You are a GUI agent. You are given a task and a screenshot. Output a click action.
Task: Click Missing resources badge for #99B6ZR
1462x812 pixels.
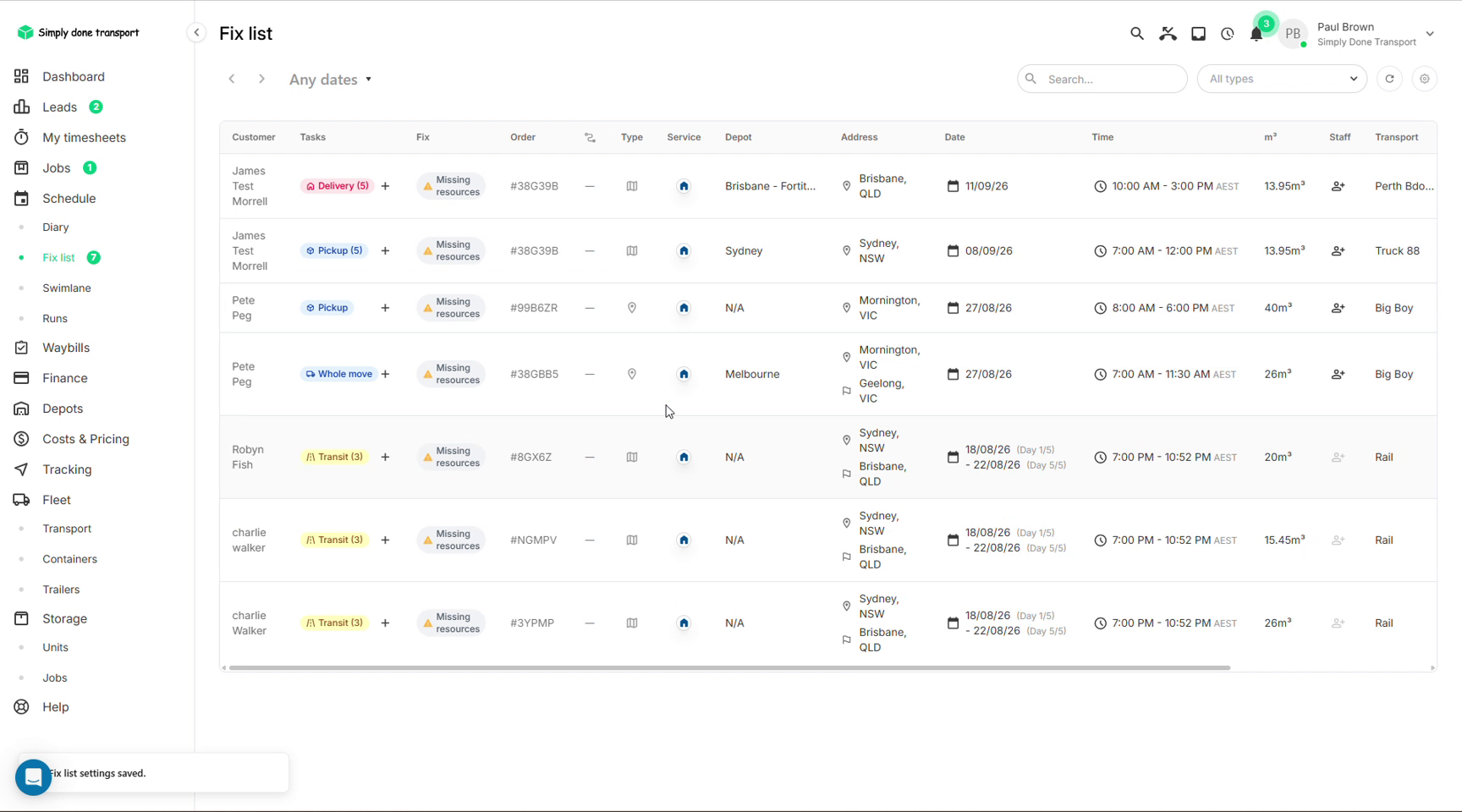[x=451, y=308]
